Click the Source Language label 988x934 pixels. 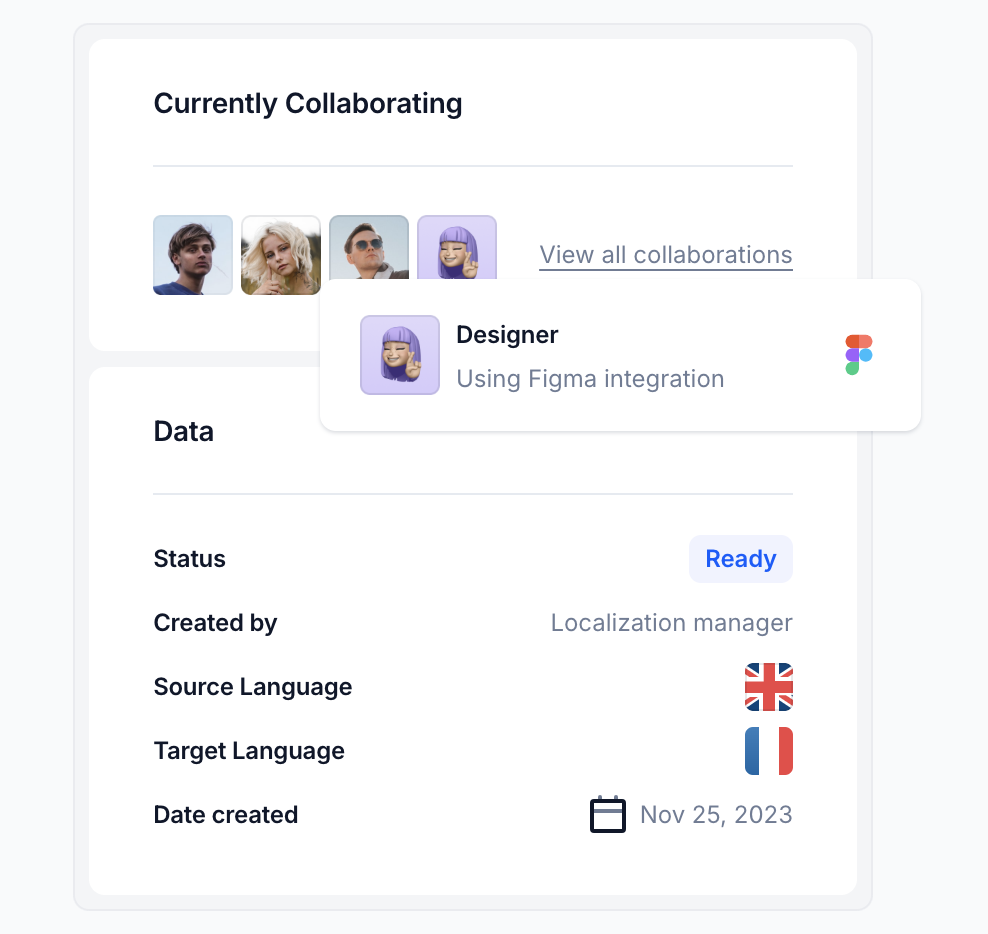click(253, 687)
